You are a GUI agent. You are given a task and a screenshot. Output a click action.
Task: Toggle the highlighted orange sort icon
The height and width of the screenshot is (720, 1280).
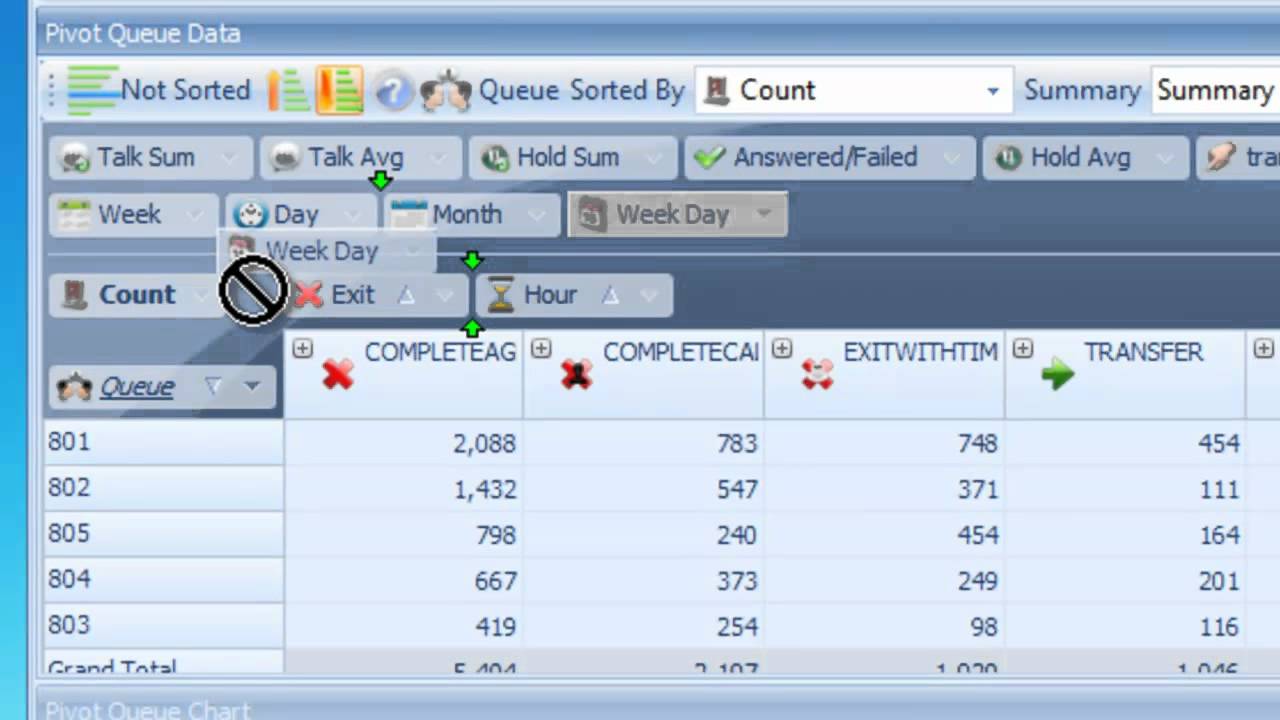[339, 90]
